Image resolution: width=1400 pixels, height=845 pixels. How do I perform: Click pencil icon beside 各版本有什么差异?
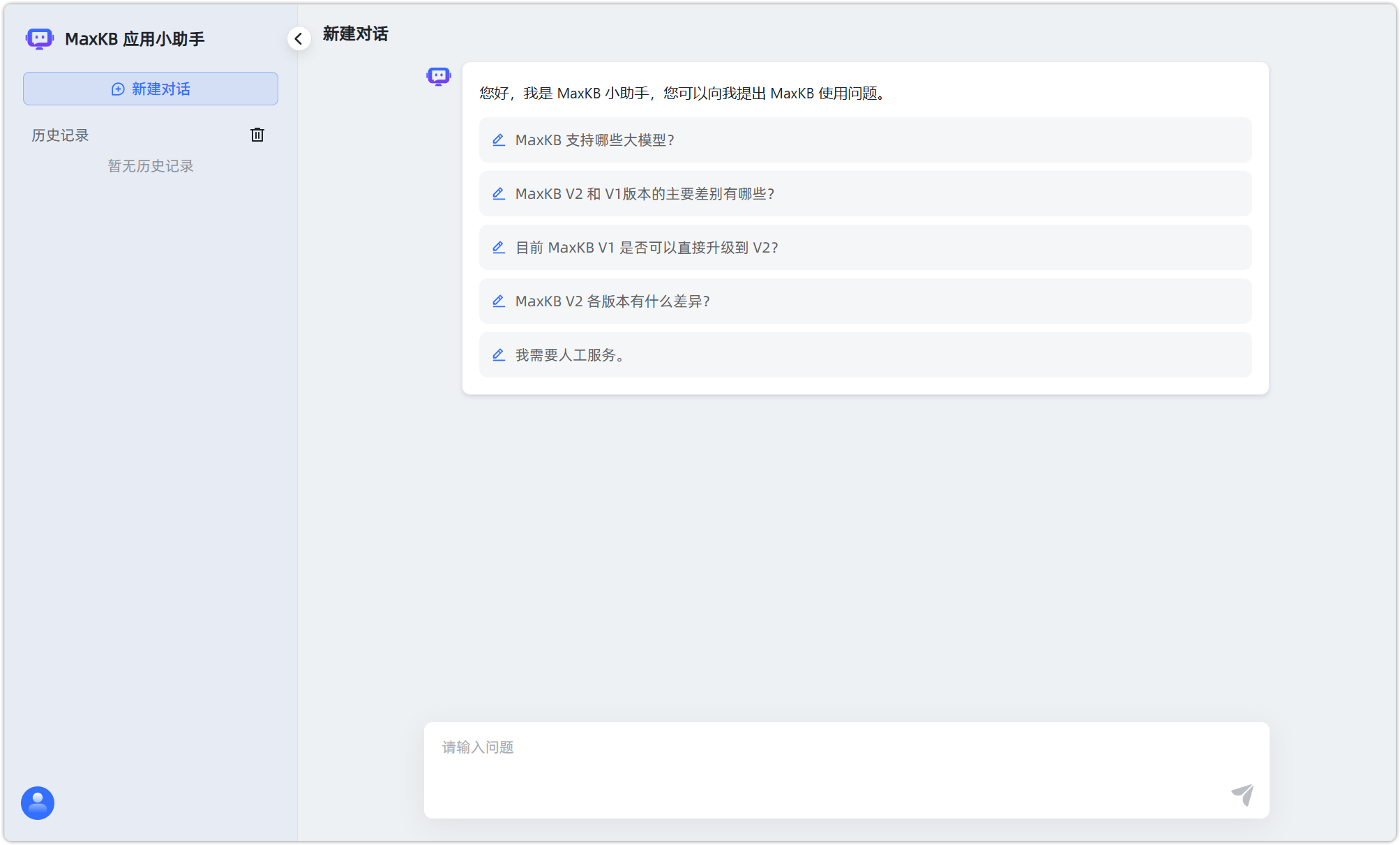click(499, 301)
